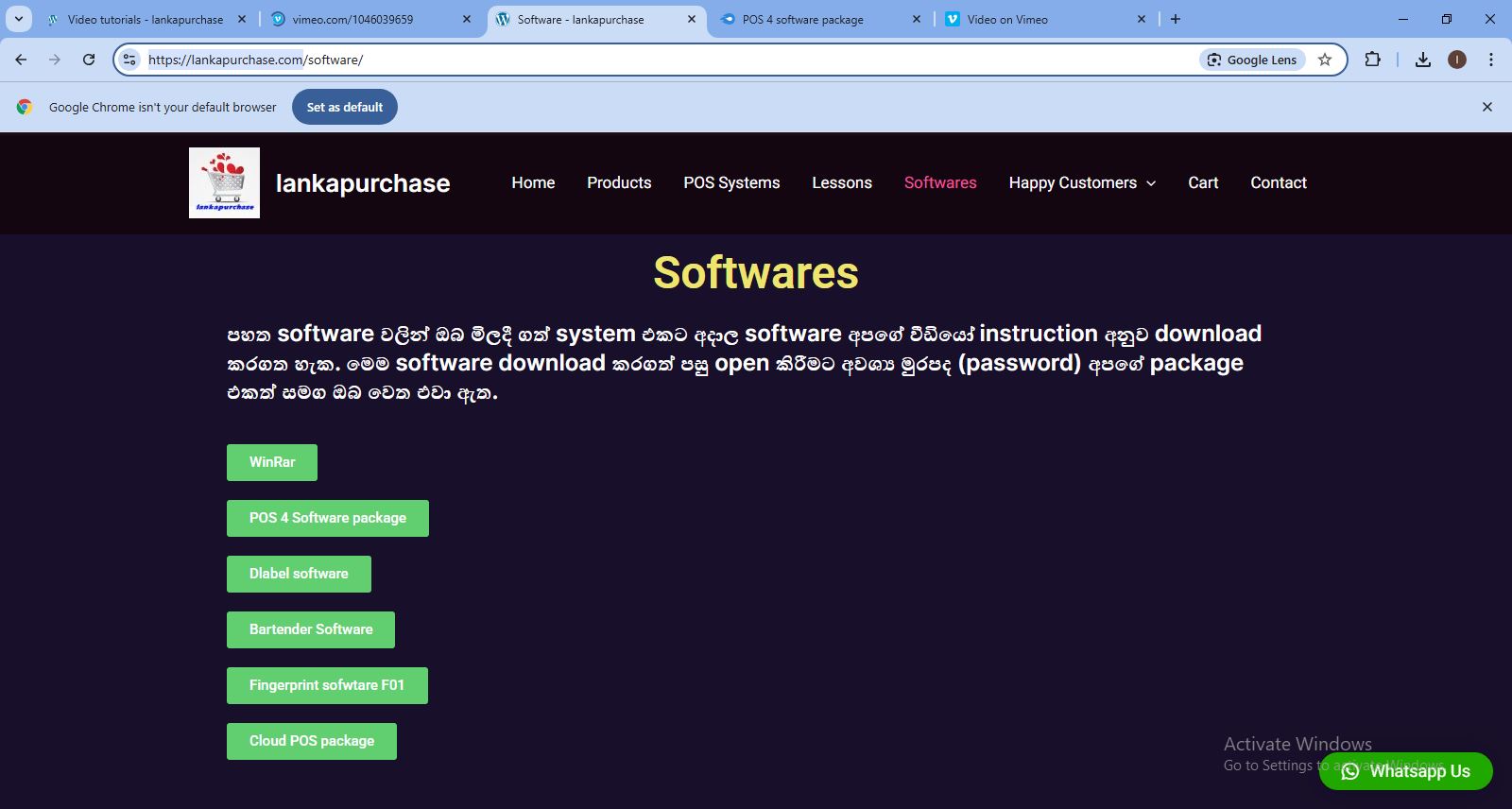This screenshot has height=809, width=1512.
Task: Dismiss the default browser notification bar
Action: point(1487,107)
